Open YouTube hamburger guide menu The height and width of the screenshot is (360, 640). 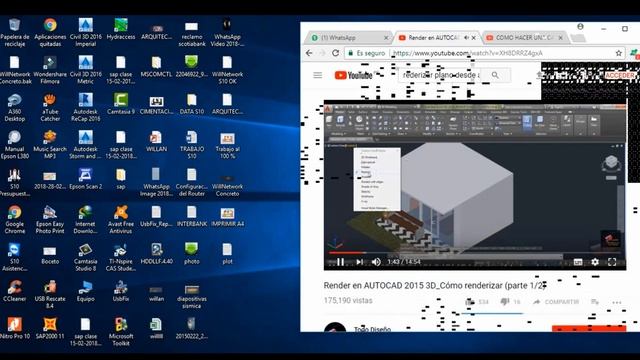click(x=318, y=75)
